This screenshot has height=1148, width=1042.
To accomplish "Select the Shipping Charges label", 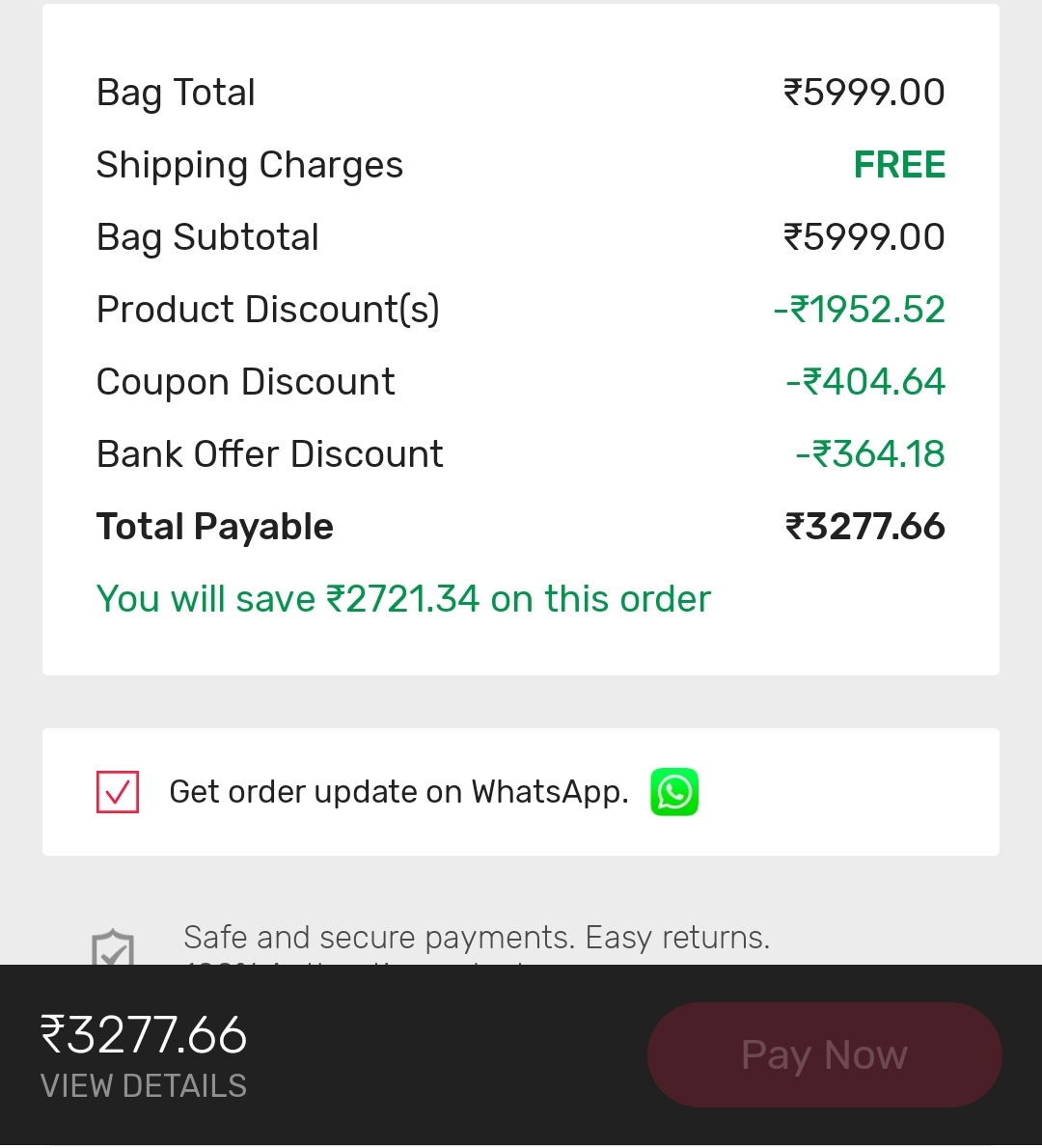I will 250,165.
